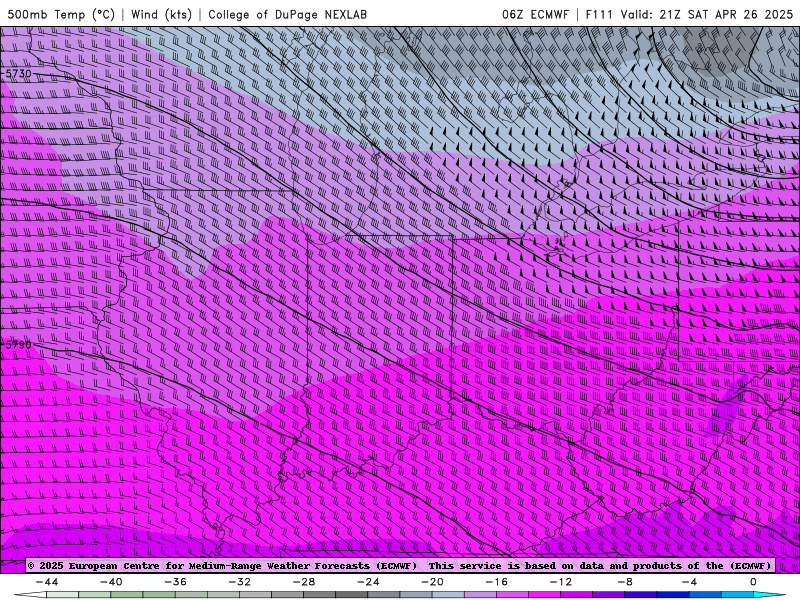
Task: Click the 5730 height contour label
Action: click(19, 73)
